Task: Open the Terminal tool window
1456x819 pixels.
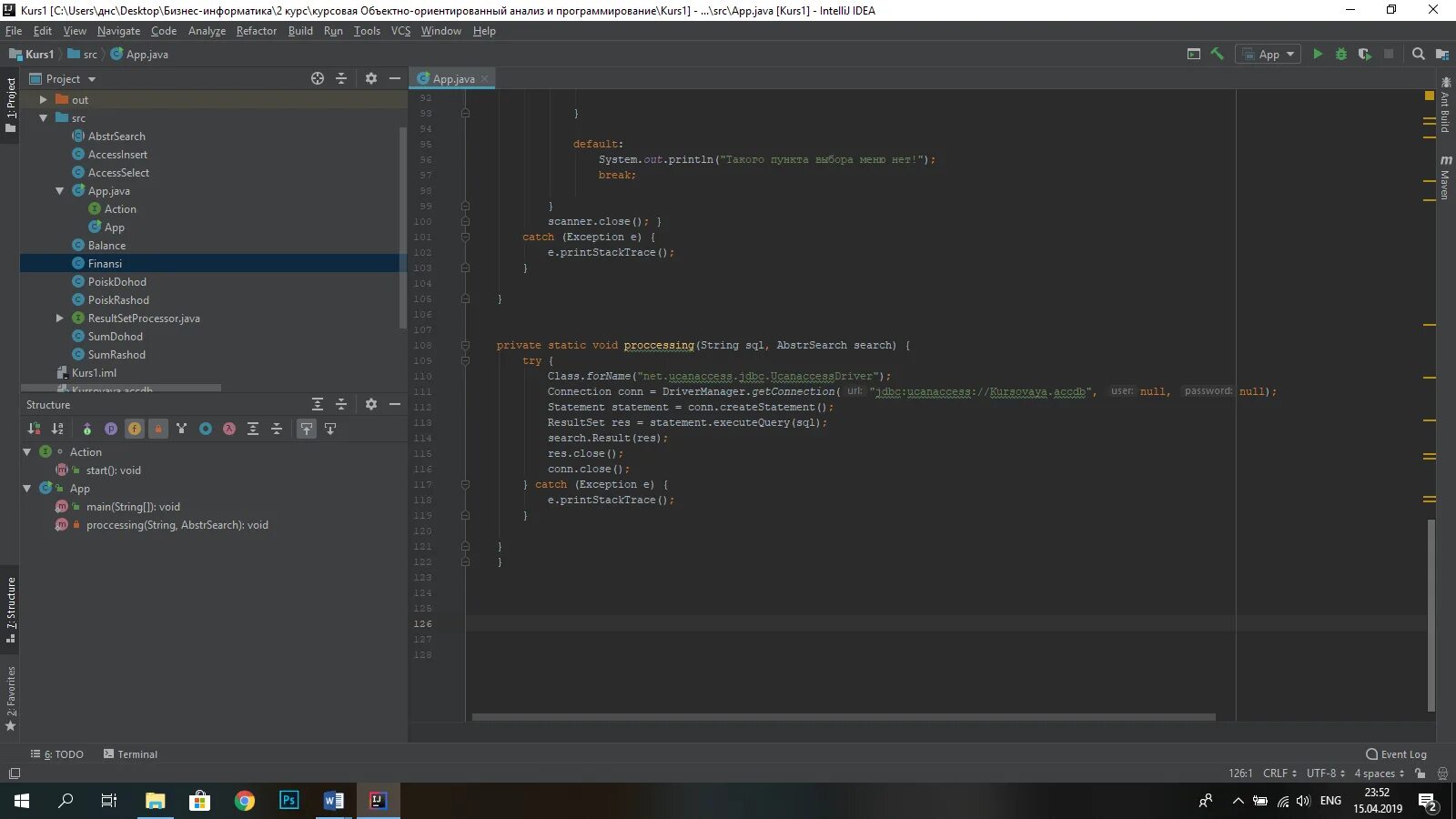Action: [x=130, y=754]
